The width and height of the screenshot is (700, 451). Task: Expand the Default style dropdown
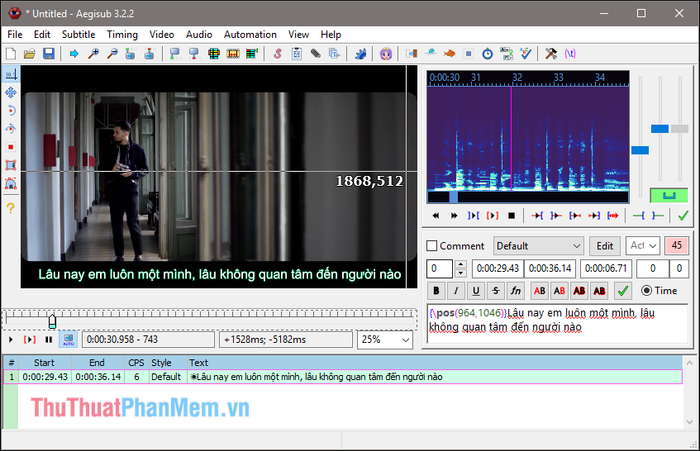pos(538,246)
